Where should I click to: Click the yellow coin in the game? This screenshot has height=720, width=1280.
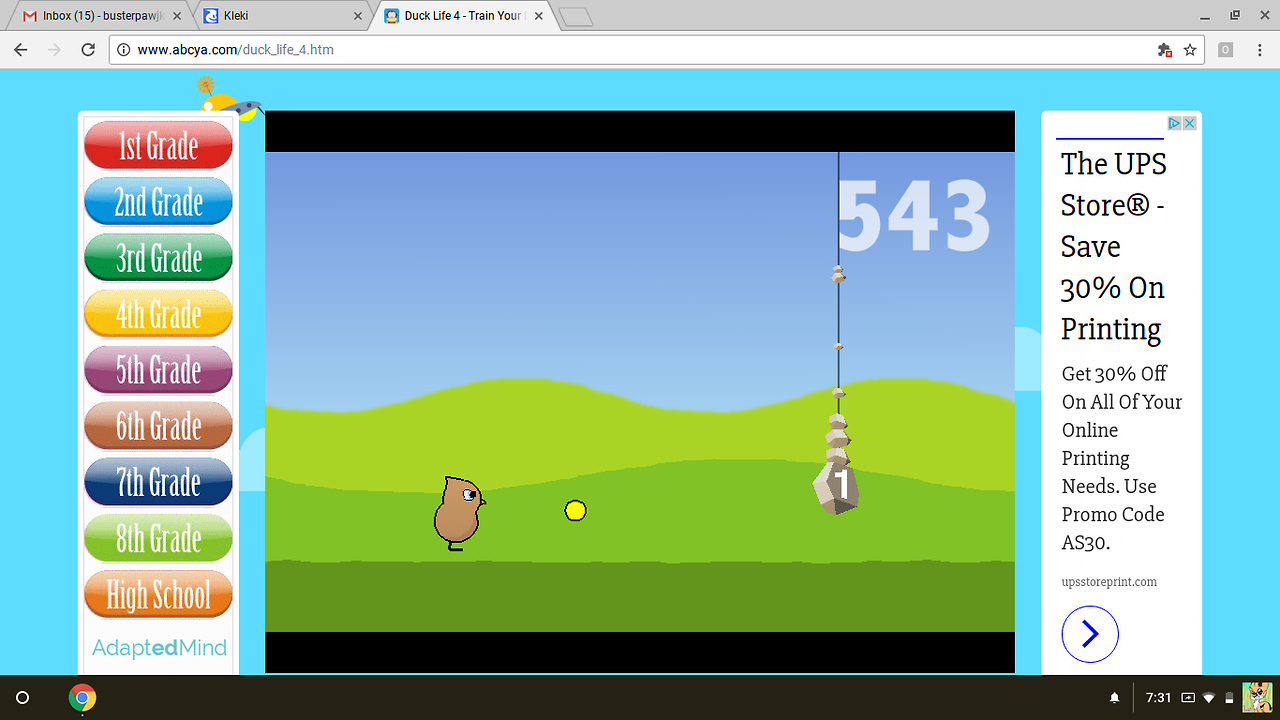click(575, 511)
